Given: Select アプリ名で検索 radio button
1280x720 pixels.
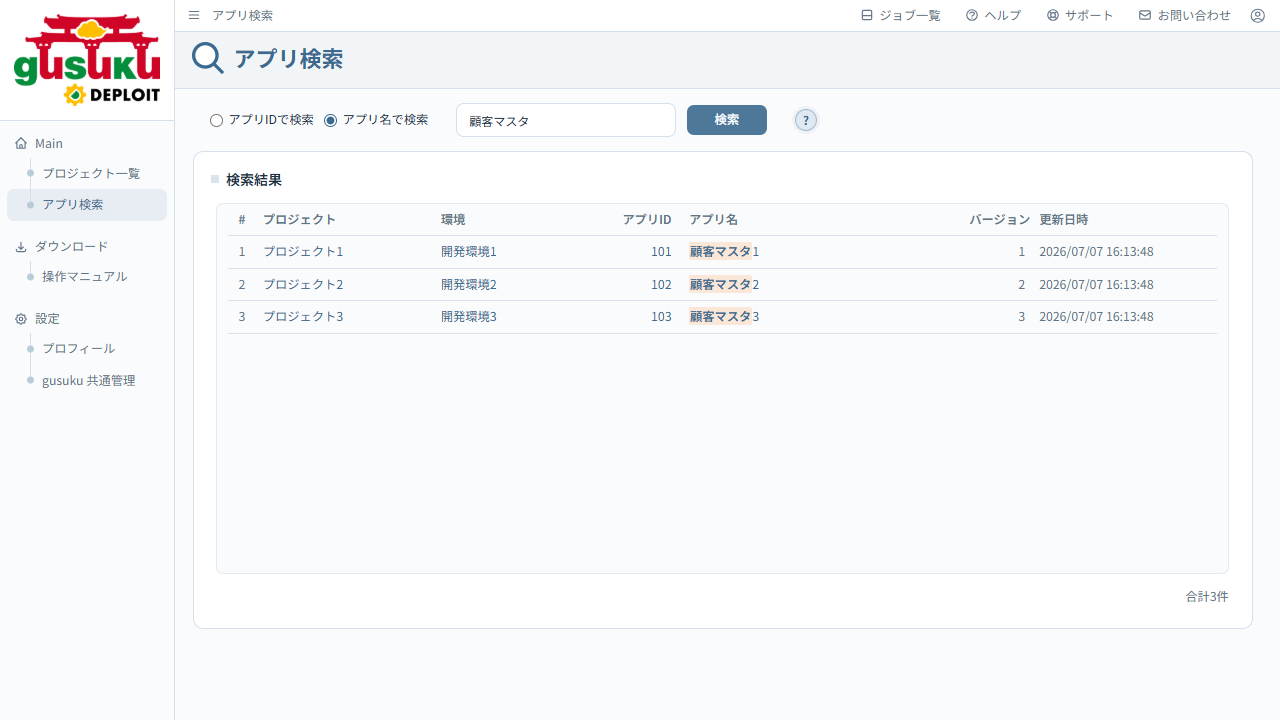Looking at the screenshot, I should pos(331,120).
